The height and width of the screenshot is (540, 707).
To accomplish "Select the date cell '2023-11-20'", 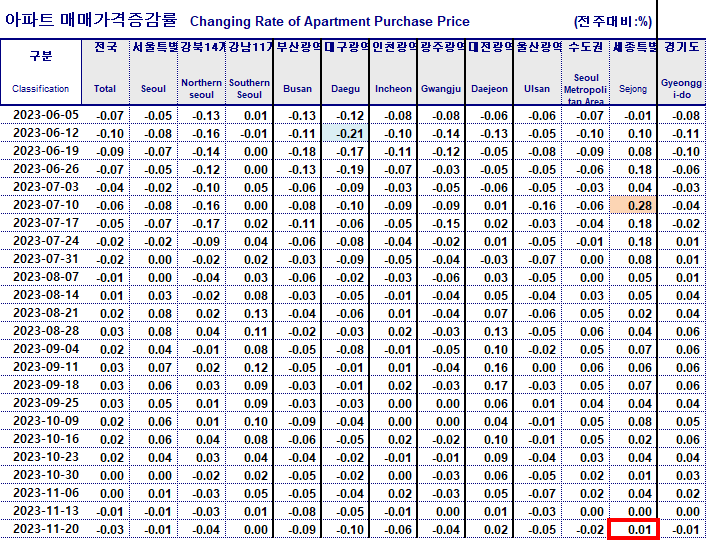I will click(46, 529).
